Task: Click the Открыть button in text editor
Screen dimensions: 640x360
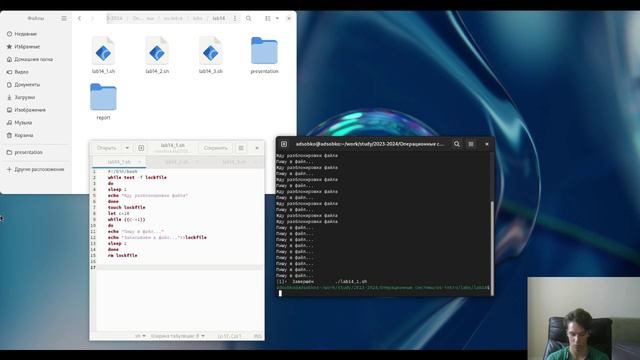Action: coord(107,148)
